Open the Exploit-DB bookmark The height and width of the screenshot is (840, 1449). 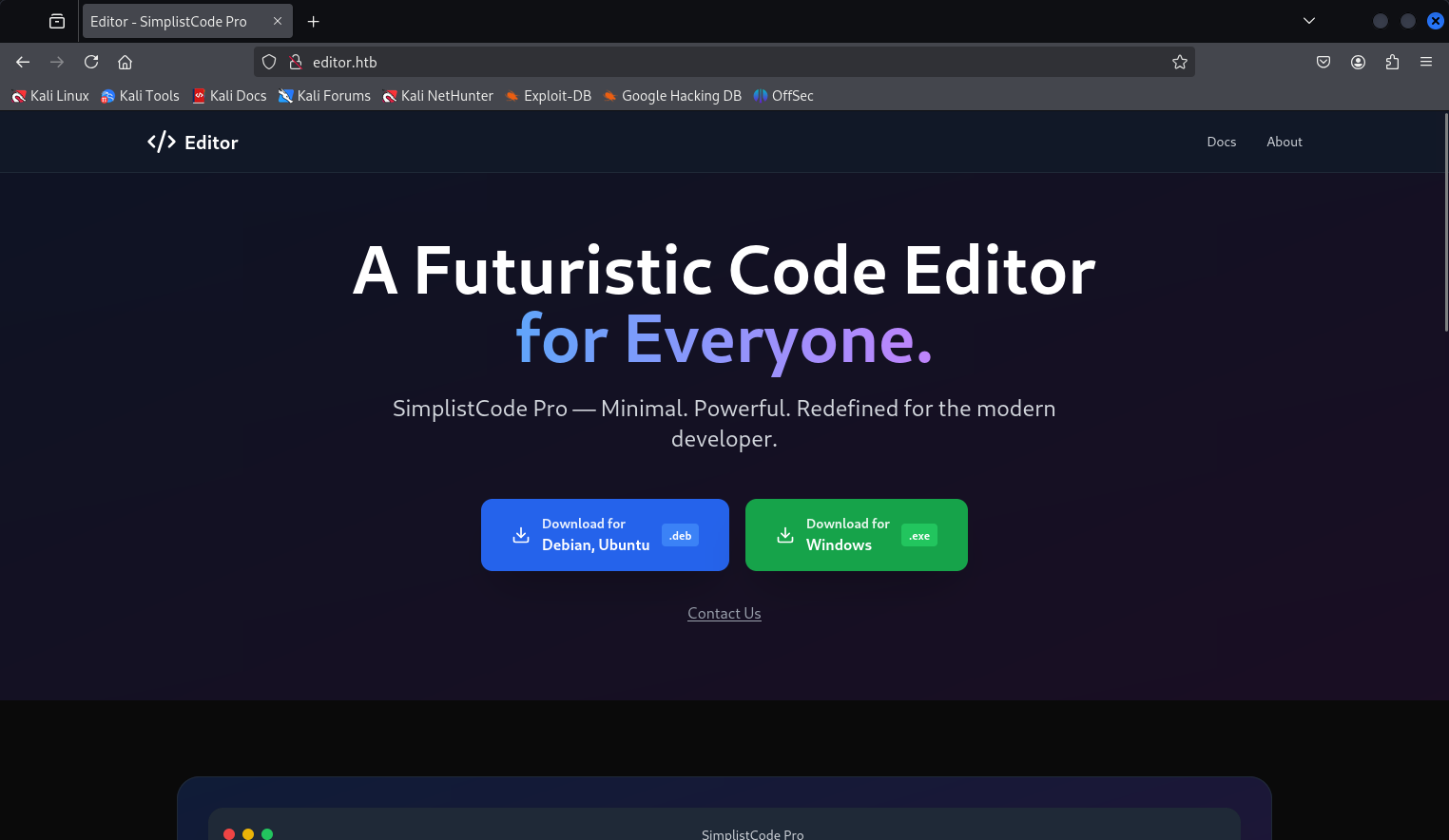pos(549,96)
